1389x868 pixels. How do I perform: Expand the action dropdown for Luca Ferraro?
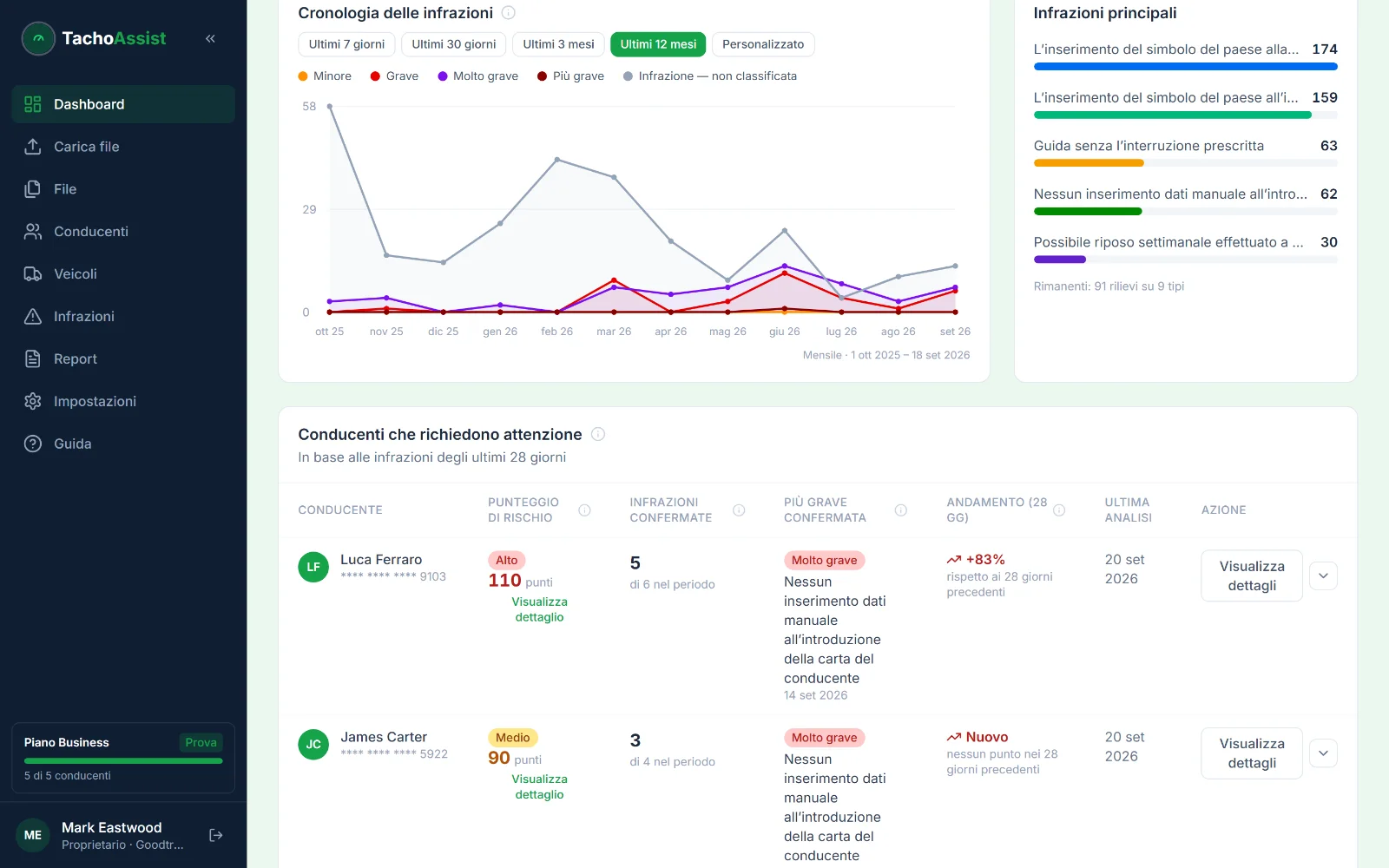point(1323,575)
